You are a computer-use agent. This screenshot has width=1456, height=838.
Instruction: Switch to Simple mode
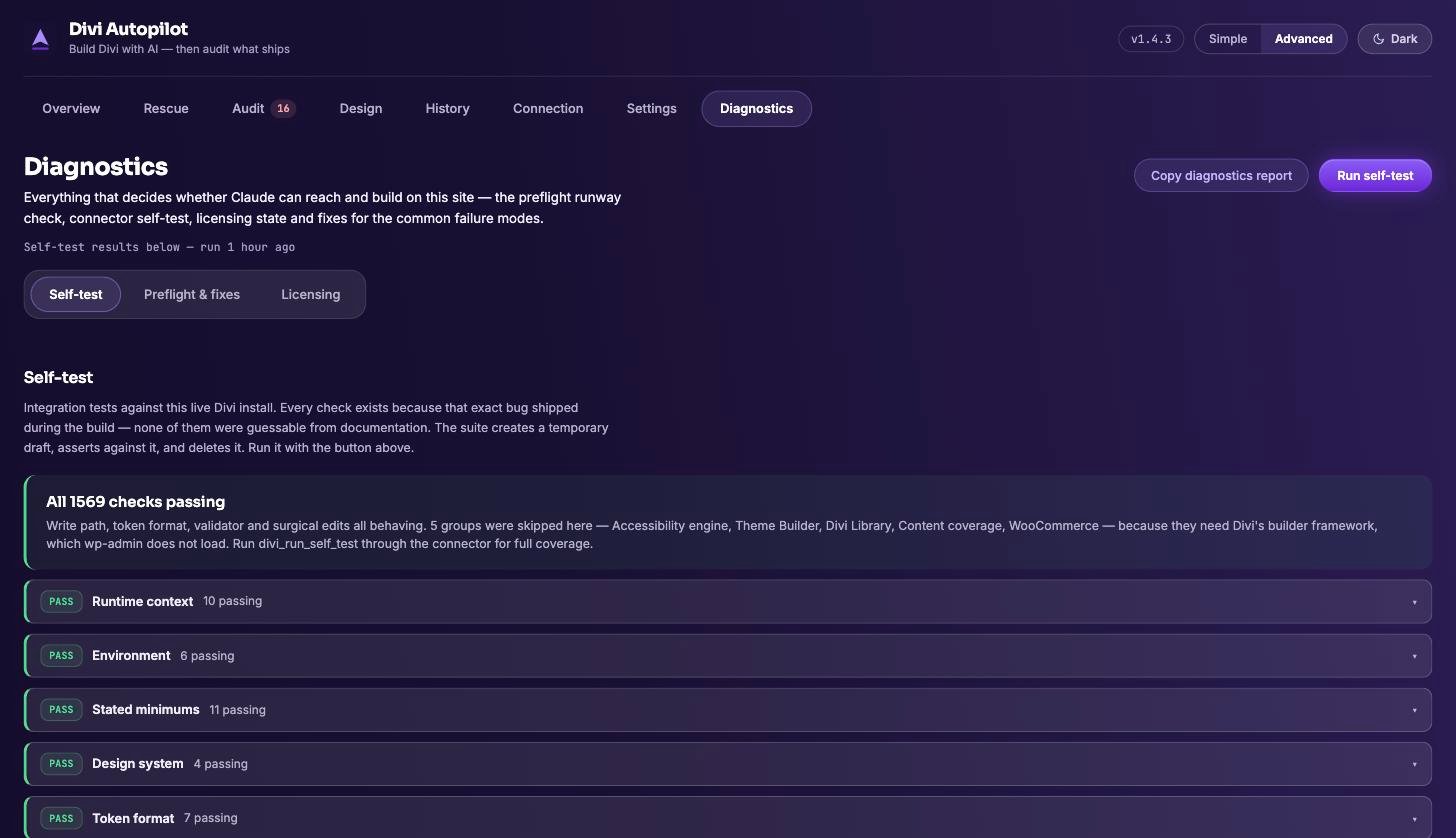pyautogui.click(x=1227, y=39)
